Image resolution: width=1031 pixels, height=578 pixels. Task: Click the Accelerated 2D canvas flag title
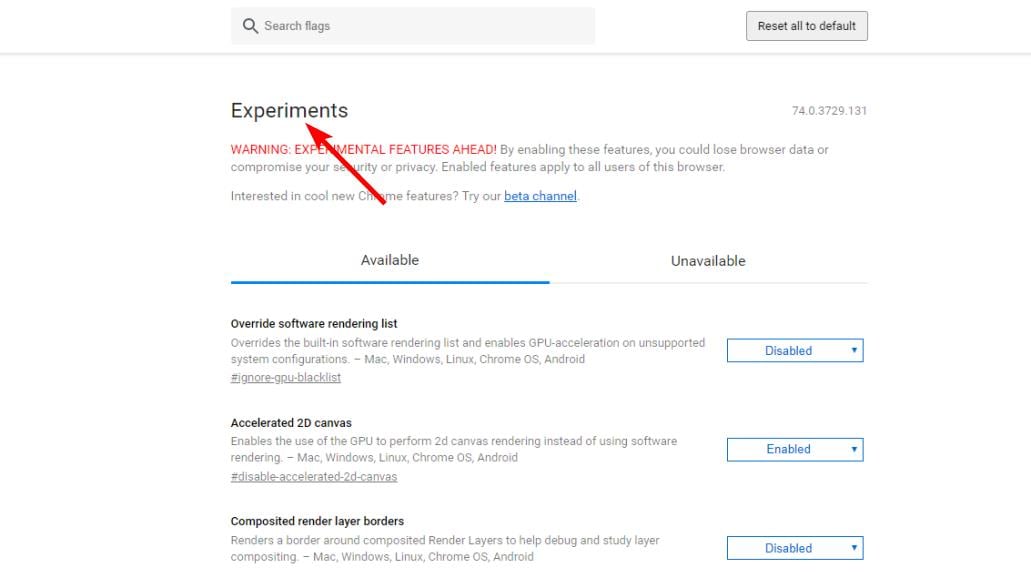(x=291, y=423)
